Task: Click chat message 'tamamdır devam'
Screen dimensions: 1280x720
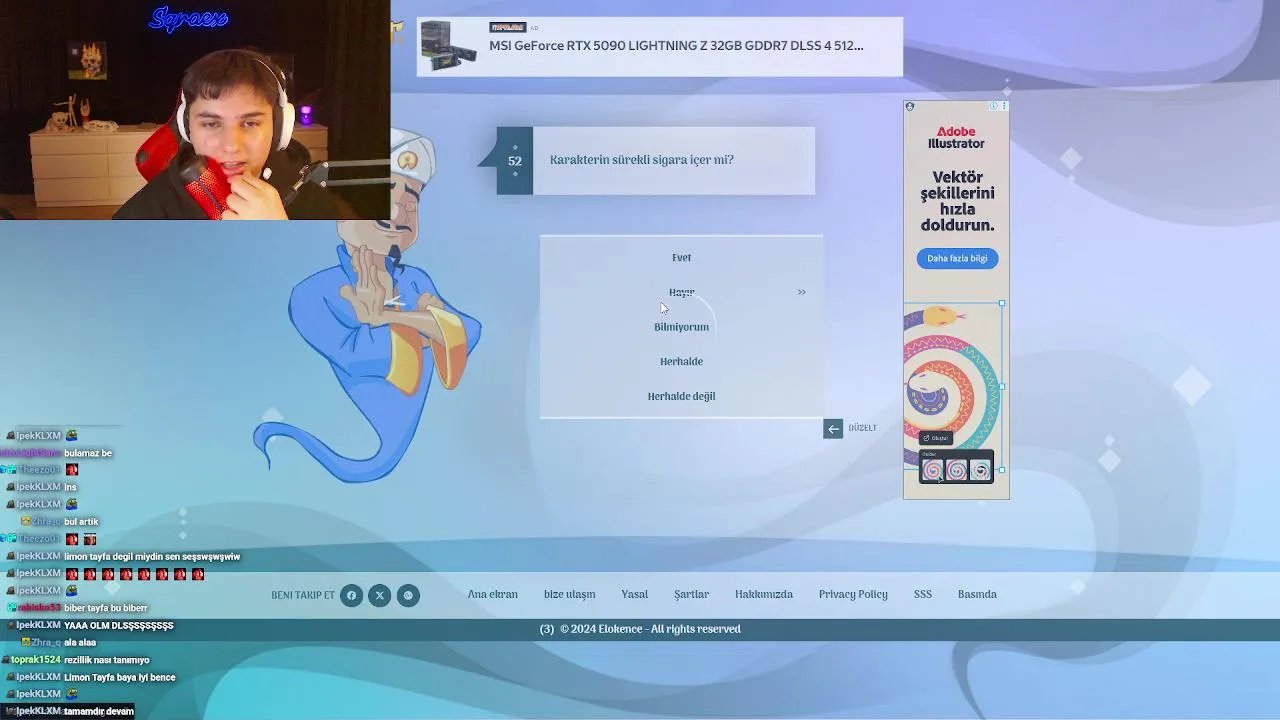Action: click(x=99, y=711)
